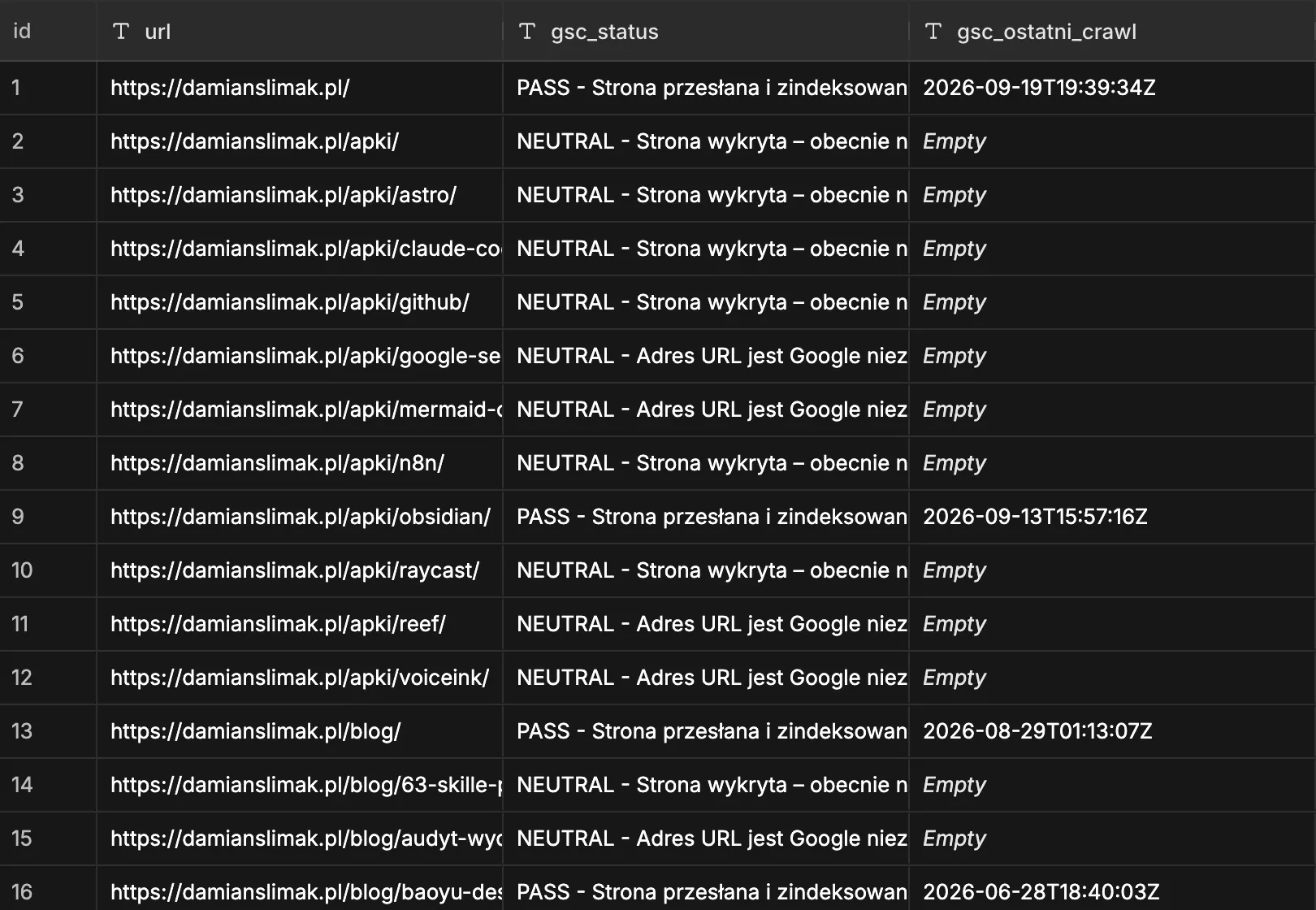Select the url cell ending /apki/reef/
Viewport: 1316px width, 910px height.
pos(300,624)
